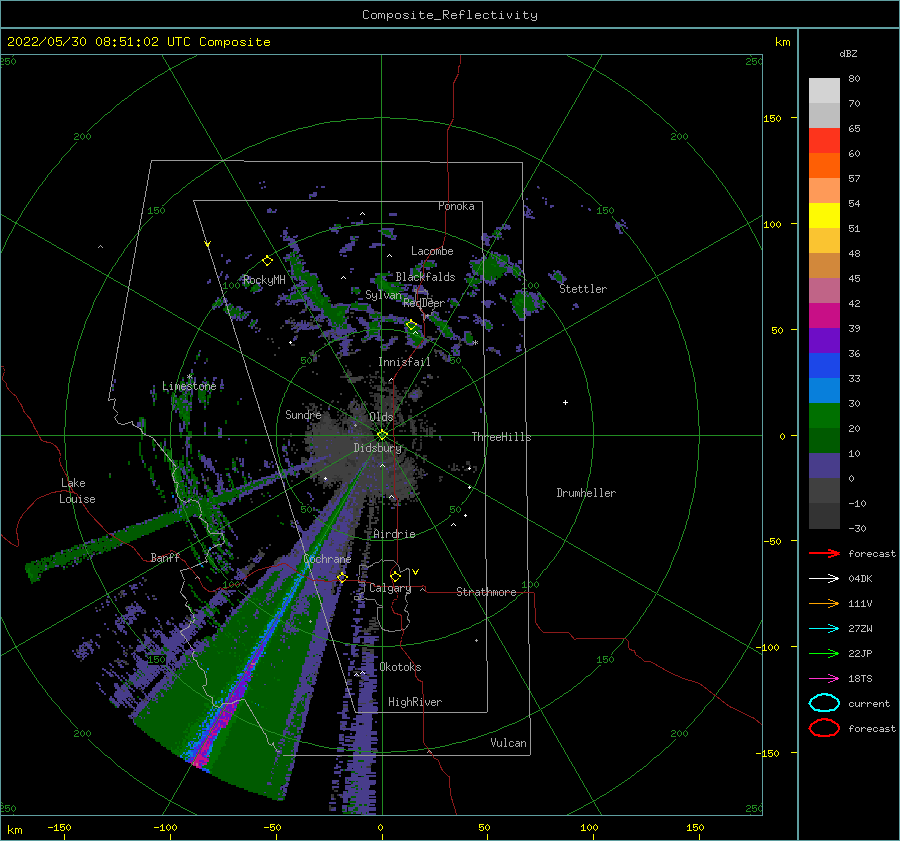Click the Innisfail label

click(404, 362)
